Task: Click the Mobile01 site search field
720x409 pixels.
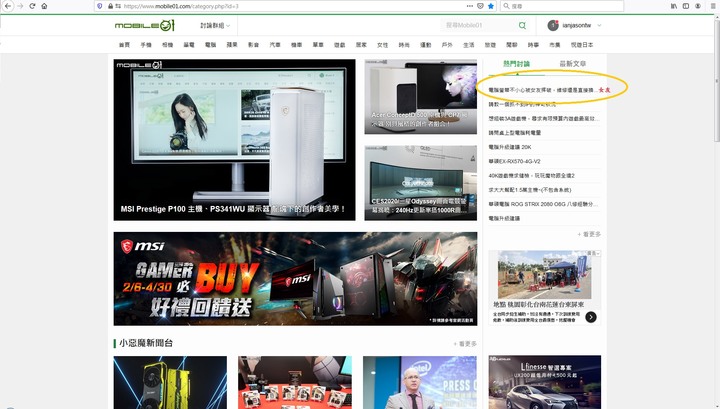Action: tap(480, 25)
